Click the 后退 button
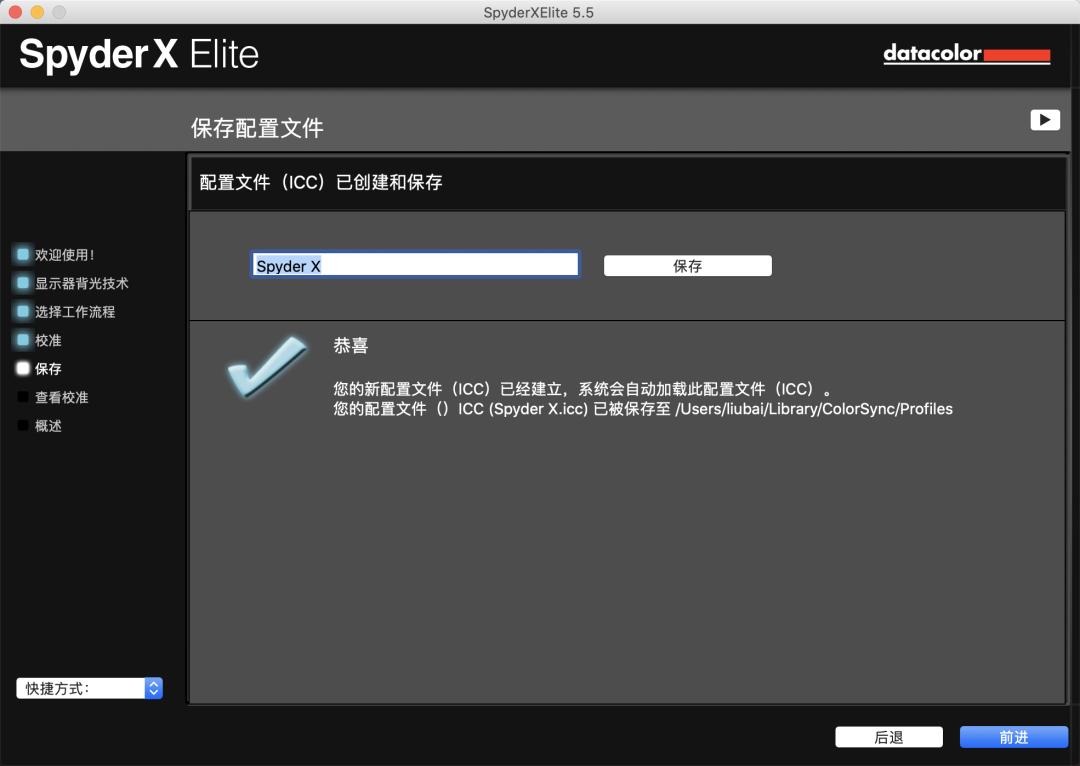This screenshot has height=766, width=1080. 889,737
